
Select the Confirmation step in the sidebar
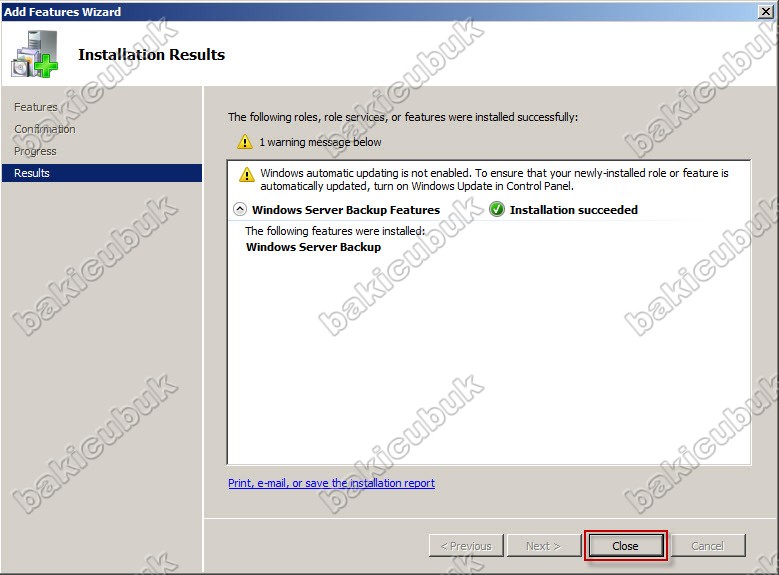pos(45,129)
